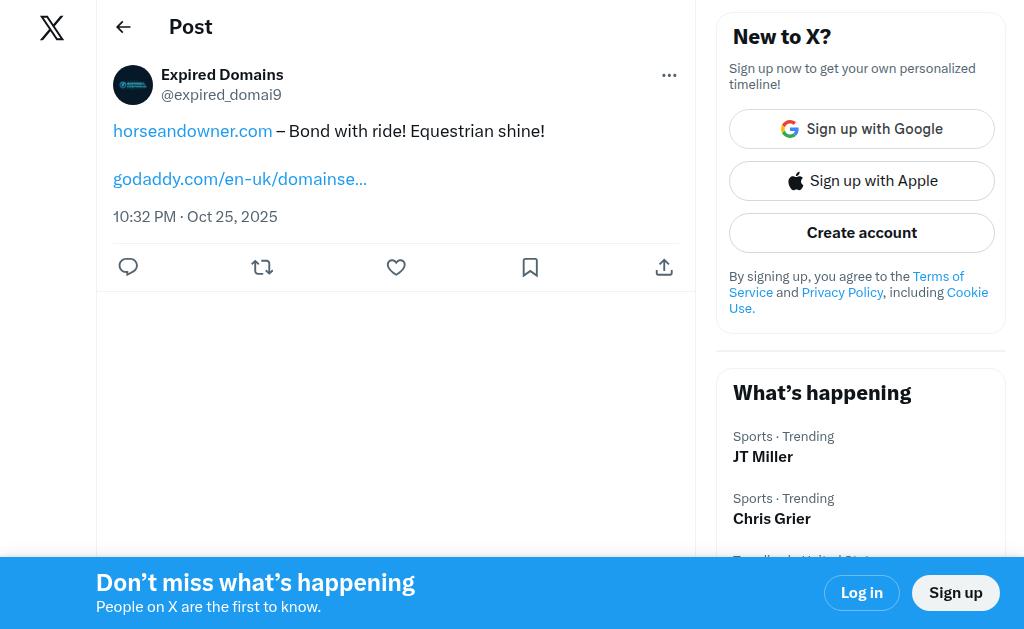Go back using the arrow icon
This screenshot has height=629, width=1024.
coord(123,27)
